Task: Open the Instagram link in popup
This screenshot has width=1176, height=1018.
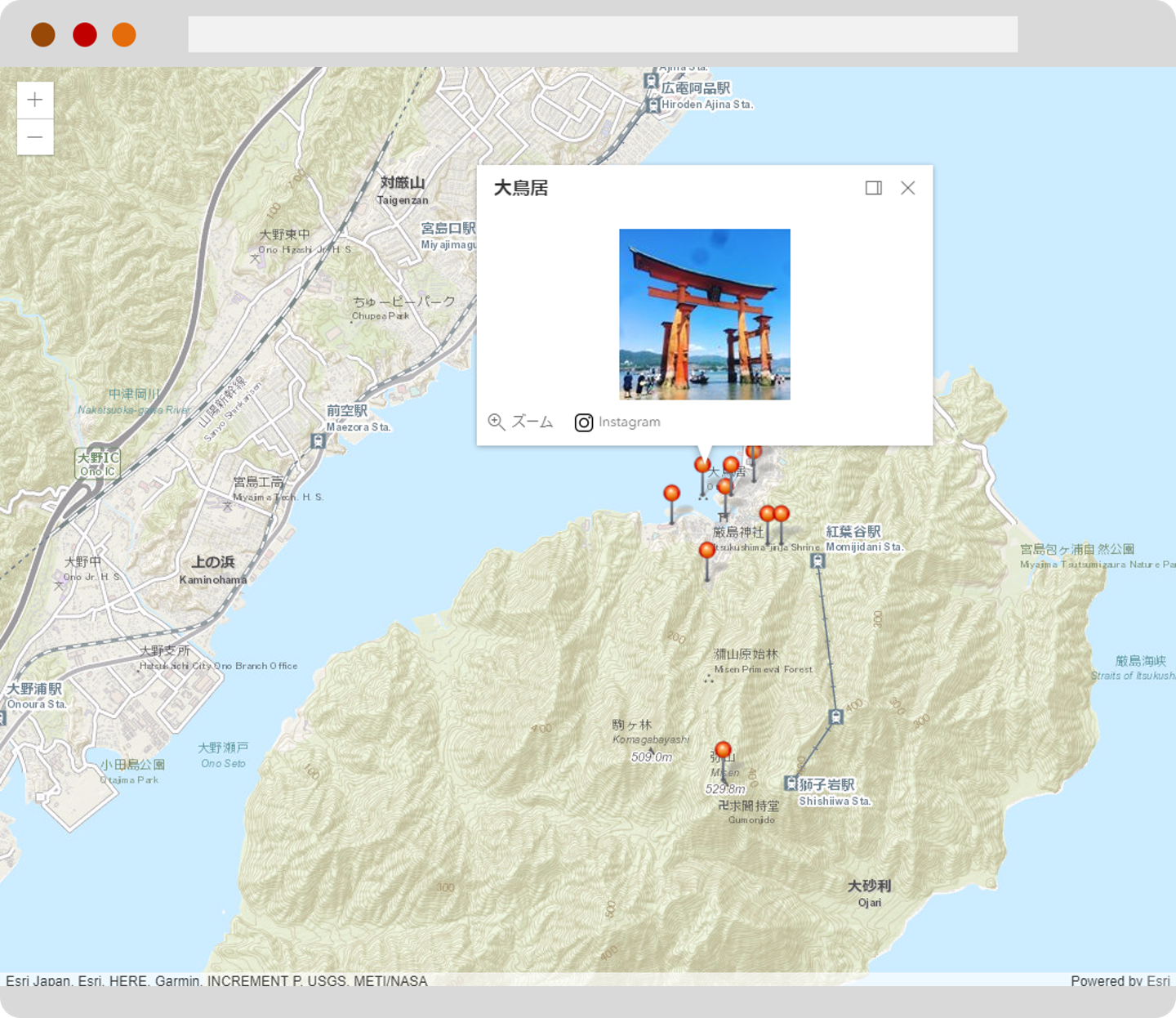Action: pyautogui.click(x=617, y=422)
